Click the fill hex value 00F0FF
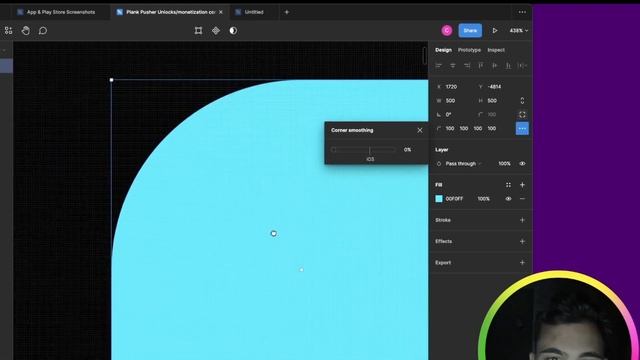 coord(454,199)
